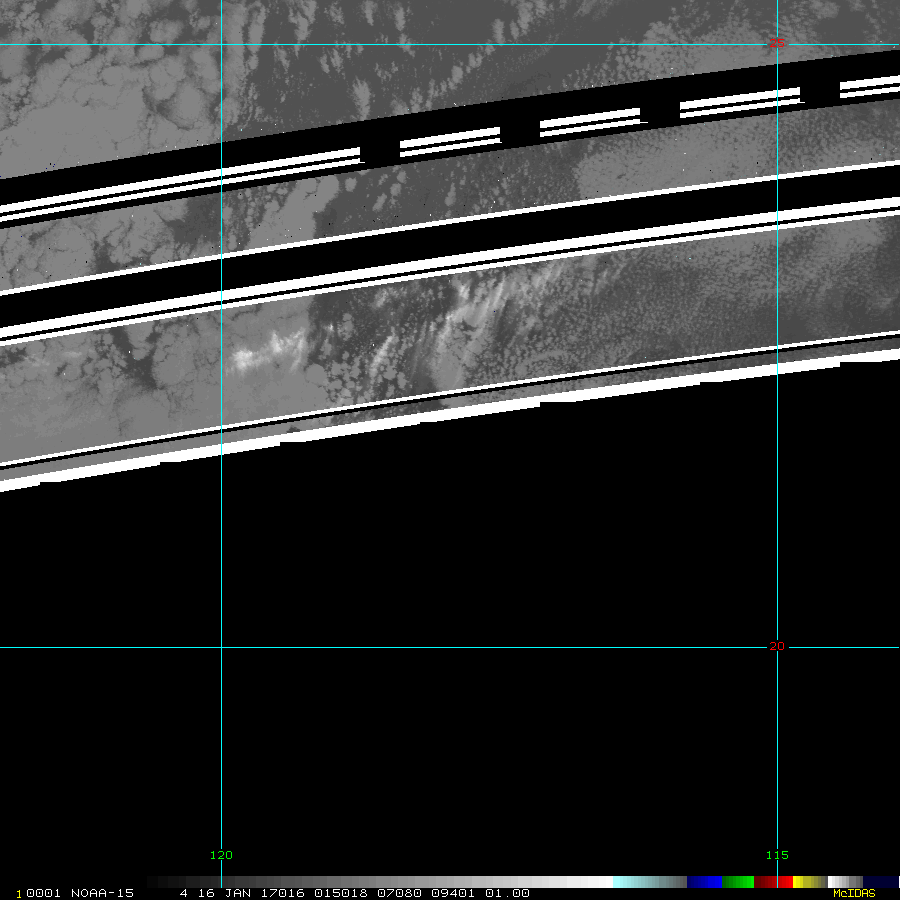
Task: Click the red latitude label 25 at top
Action: (777, 44)
